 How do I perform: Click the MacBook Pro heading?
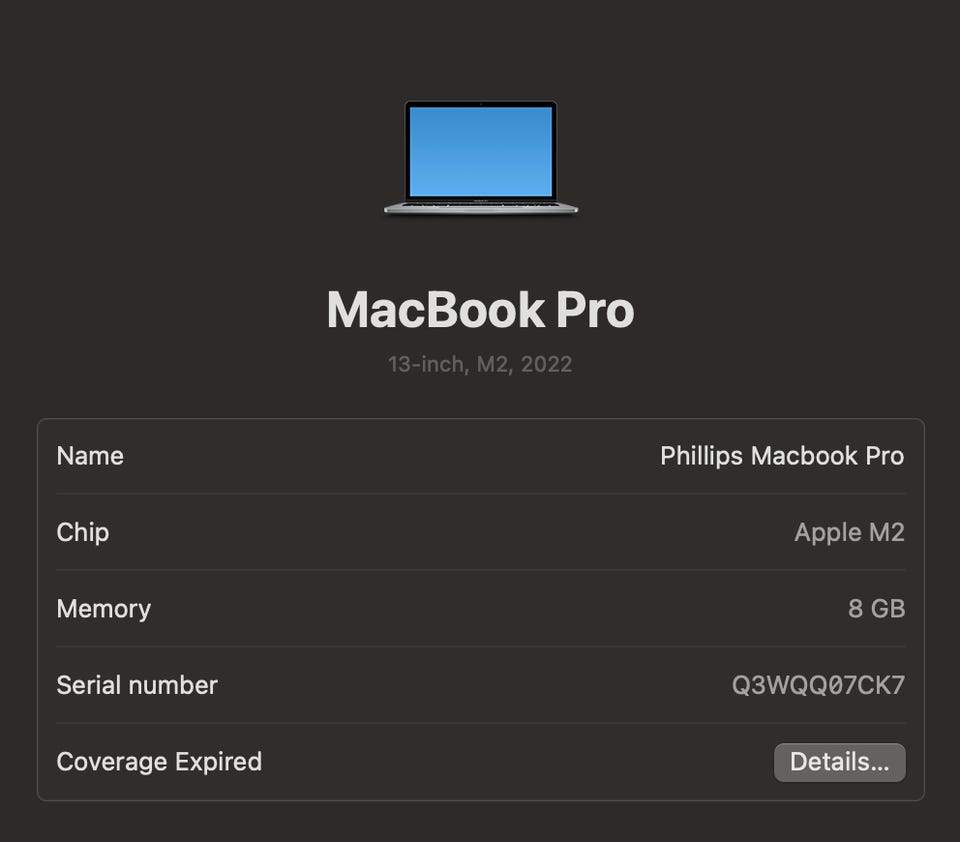pos(481,310)
